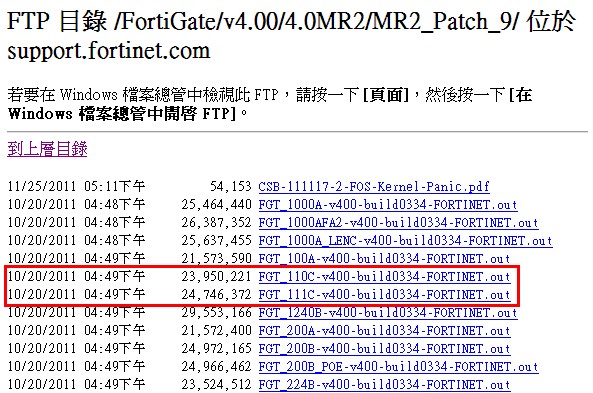Open FGT_1240B-v400-build0334-FORTINET.out link
This screenshot has height=393, width=593.
click(x=388, y=313)
